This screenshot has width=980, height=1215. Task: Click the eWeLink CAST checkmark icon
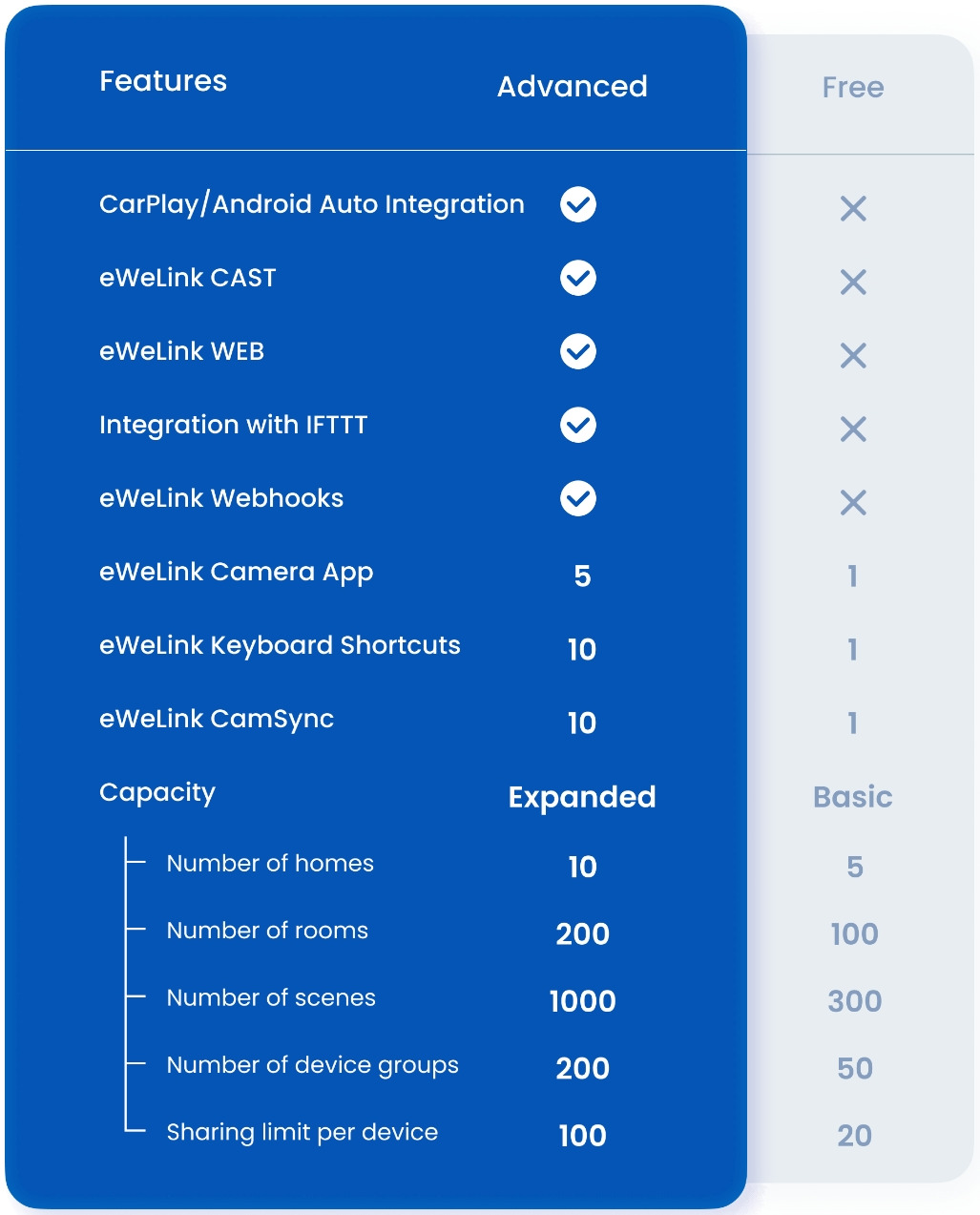click(x=578, y=278)
